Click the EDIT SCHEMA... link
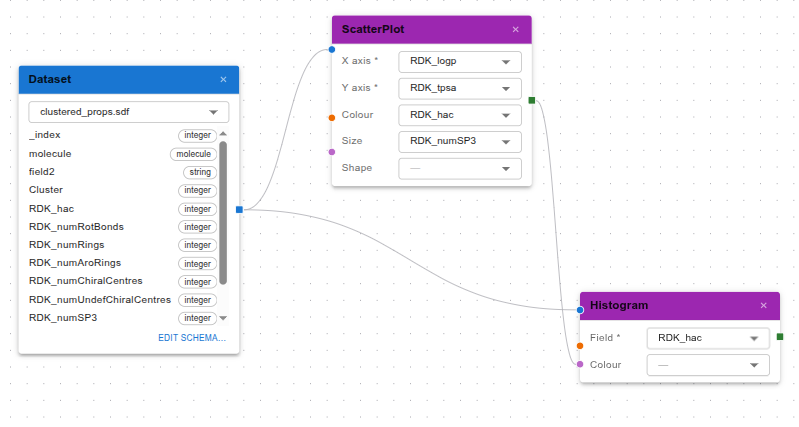 (x=192, y=338)
